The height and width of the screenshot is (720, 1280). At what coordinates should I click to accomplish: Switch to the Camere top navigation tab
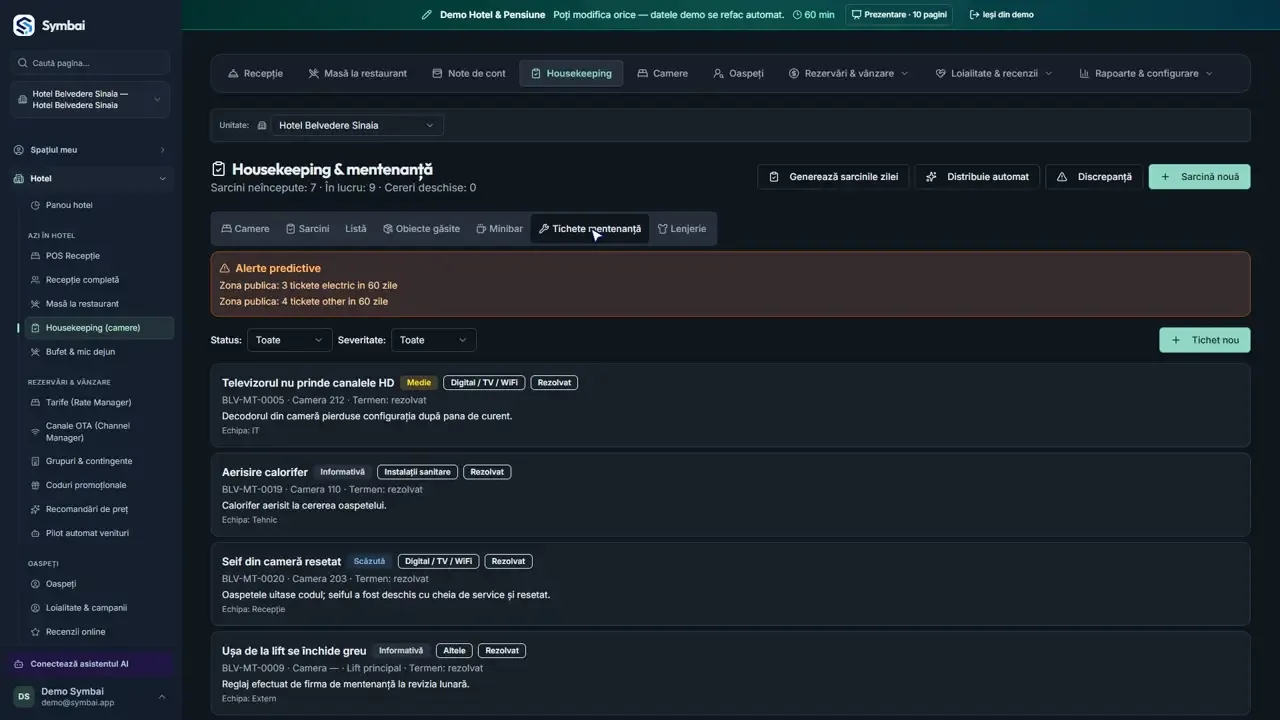click(663, 73)
